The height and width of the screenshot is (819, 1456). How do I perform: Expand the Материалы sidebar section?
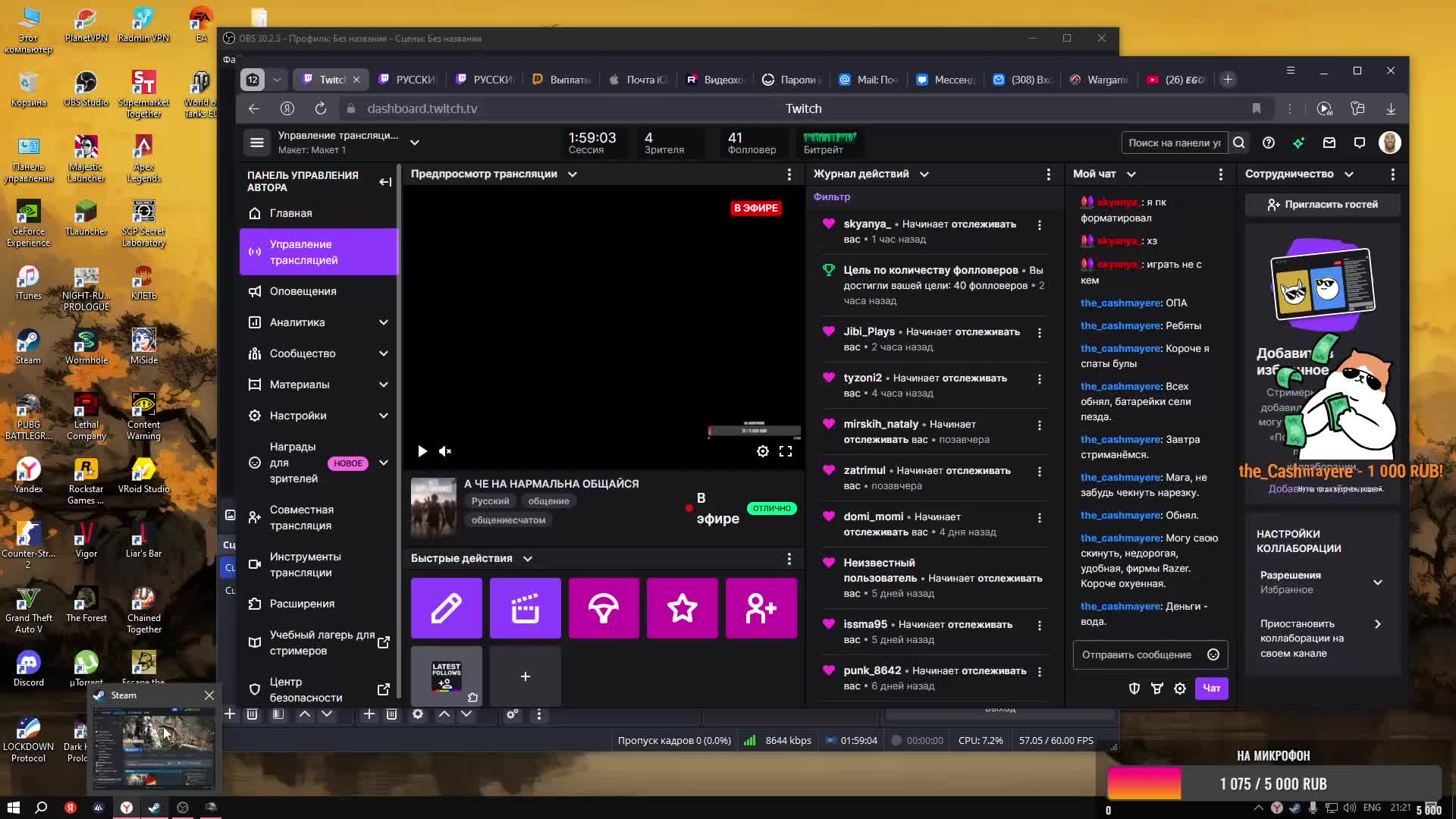(x=384, y=384)
